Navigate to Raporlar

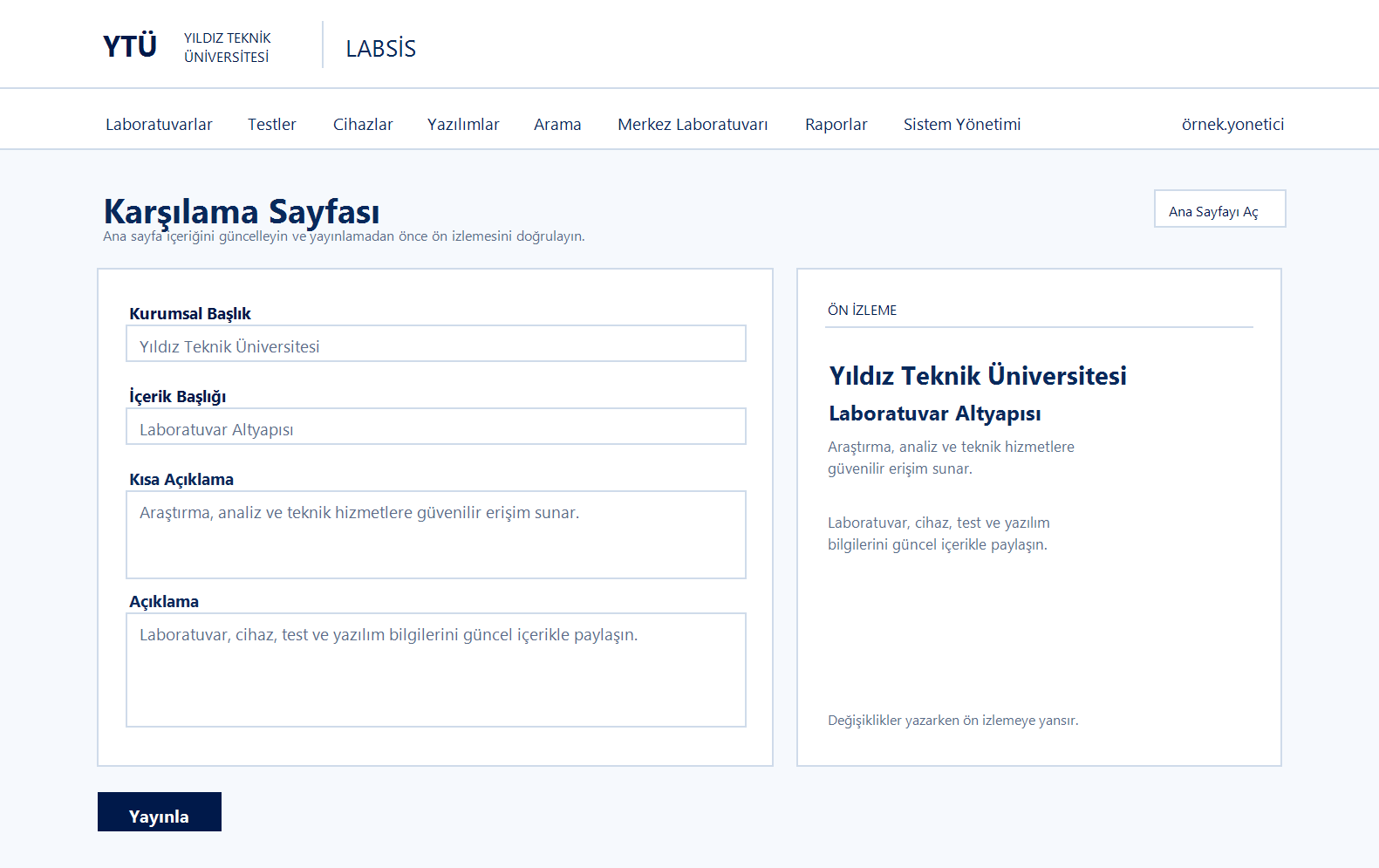836,124
